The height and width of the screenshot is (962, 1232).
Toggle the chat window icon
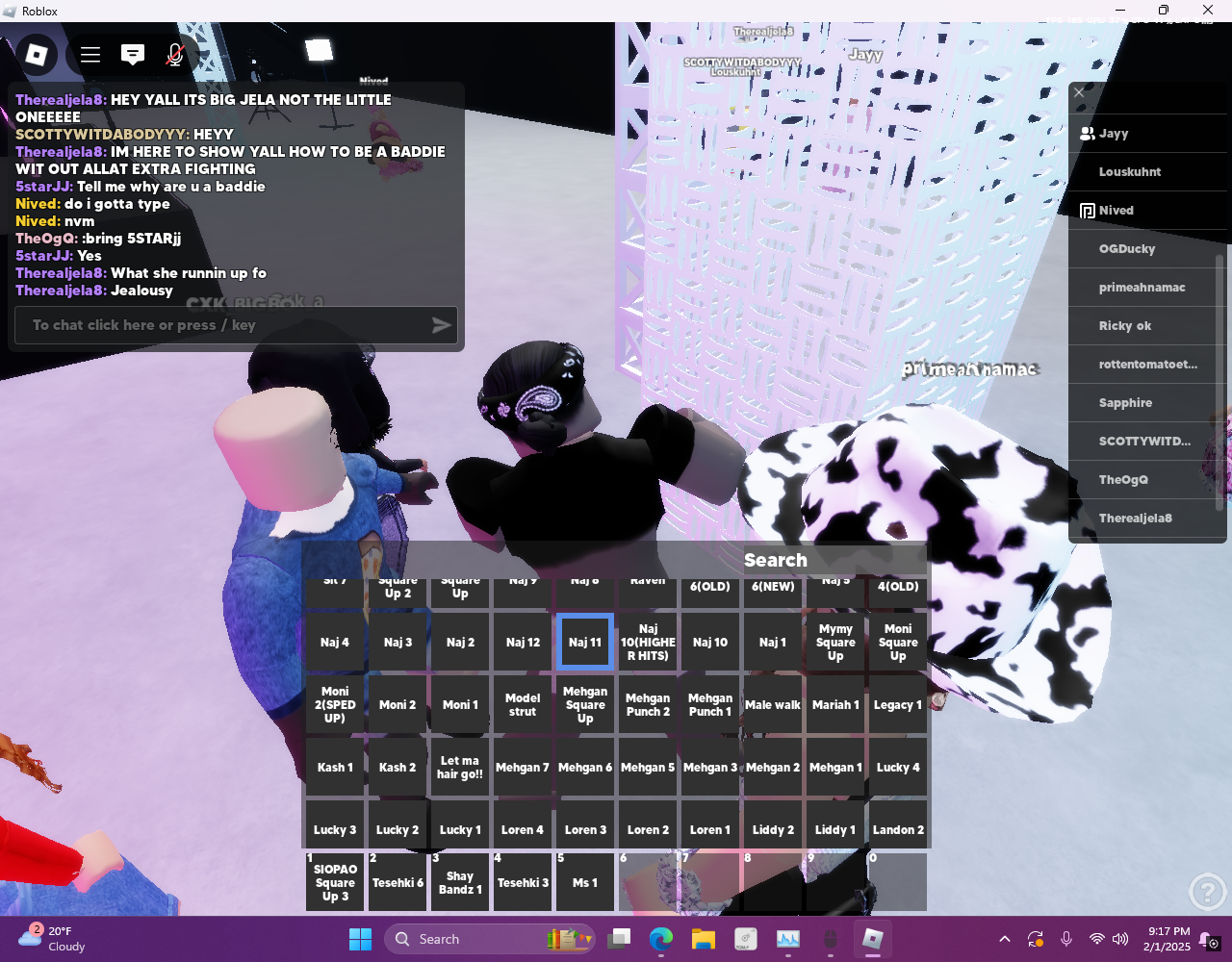click(x=133, y=55)
